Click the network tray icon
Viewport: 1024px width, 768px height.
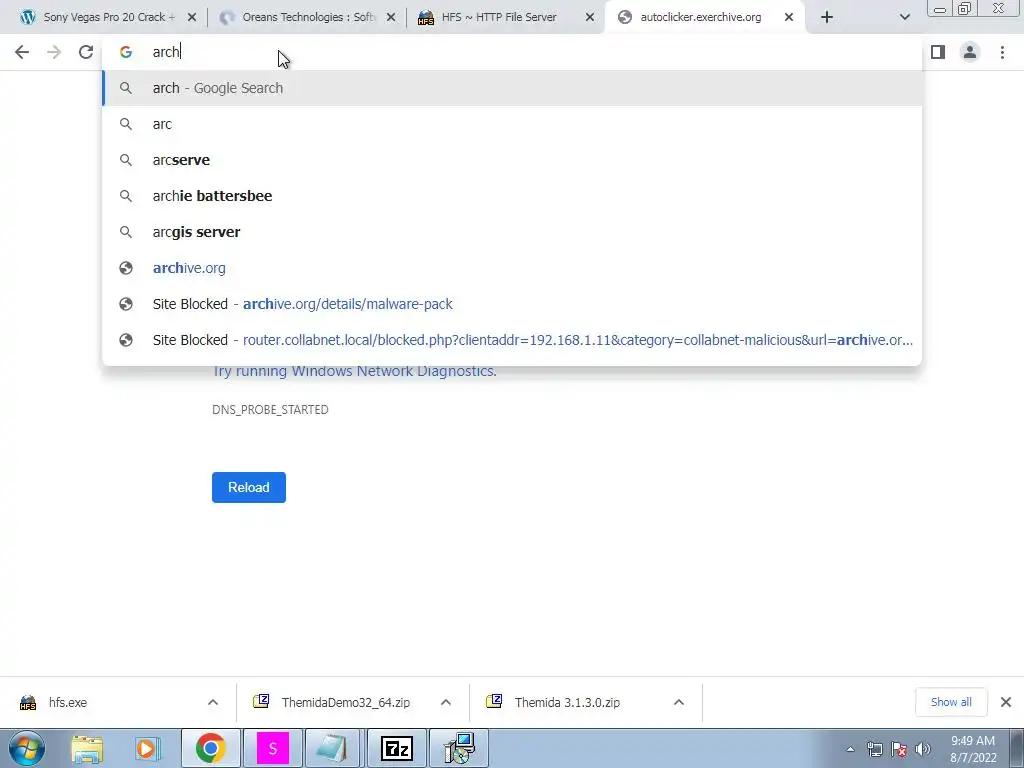[874, 749]
